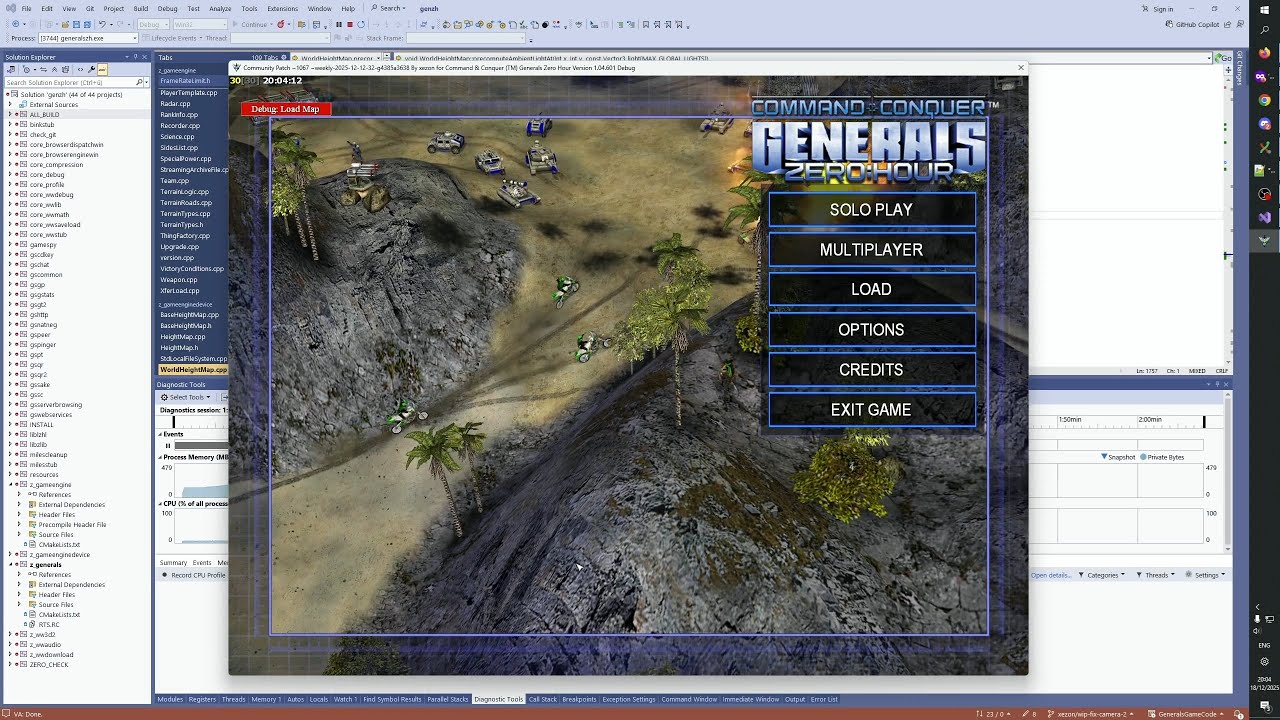Click the Properties wrench icon in Solution Explorer
The width and height of the screenshot is (1280, 720).
(91, 69)
